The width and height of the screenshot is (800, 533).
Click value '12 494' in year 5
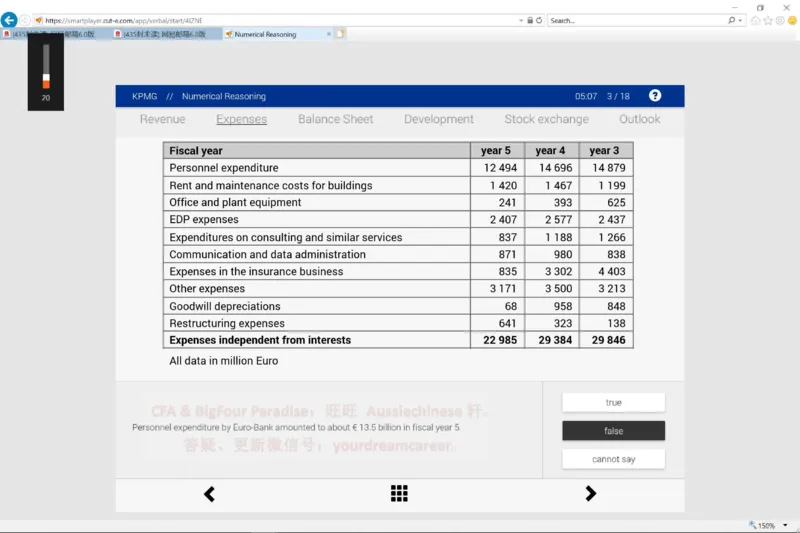pyautogui.click(x=501, y=168)
